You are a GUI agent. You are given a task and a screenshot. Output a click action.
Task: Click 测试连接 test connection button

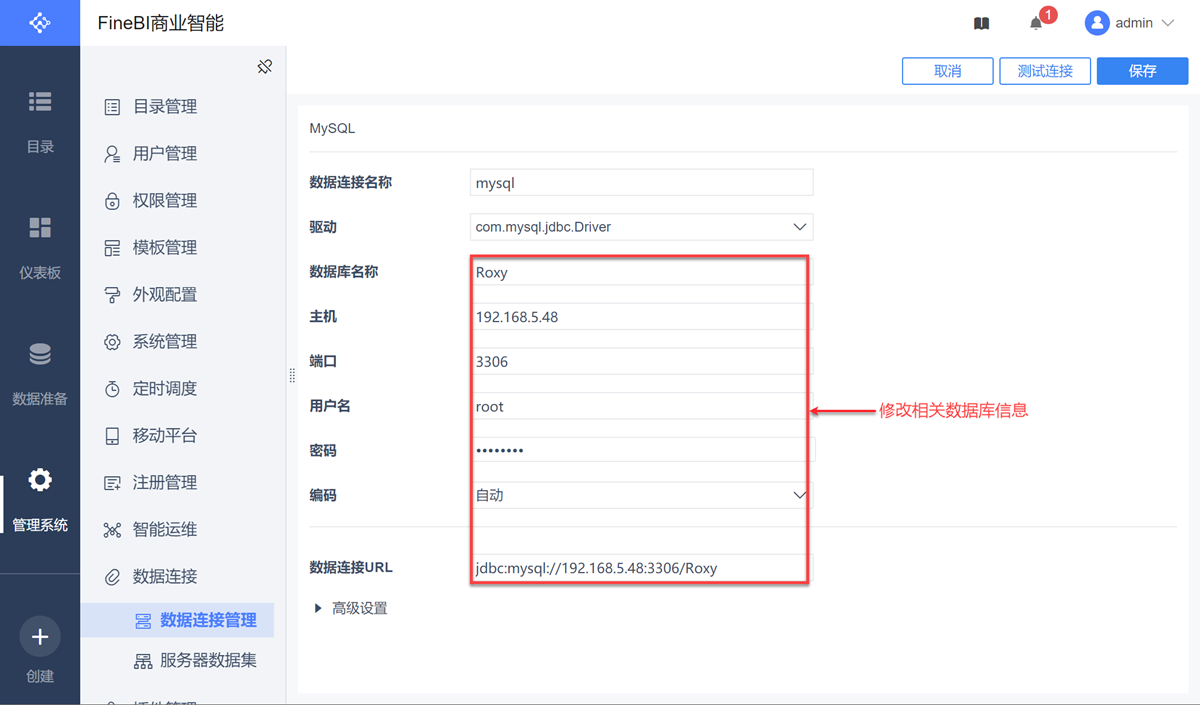coord(1045,71)
